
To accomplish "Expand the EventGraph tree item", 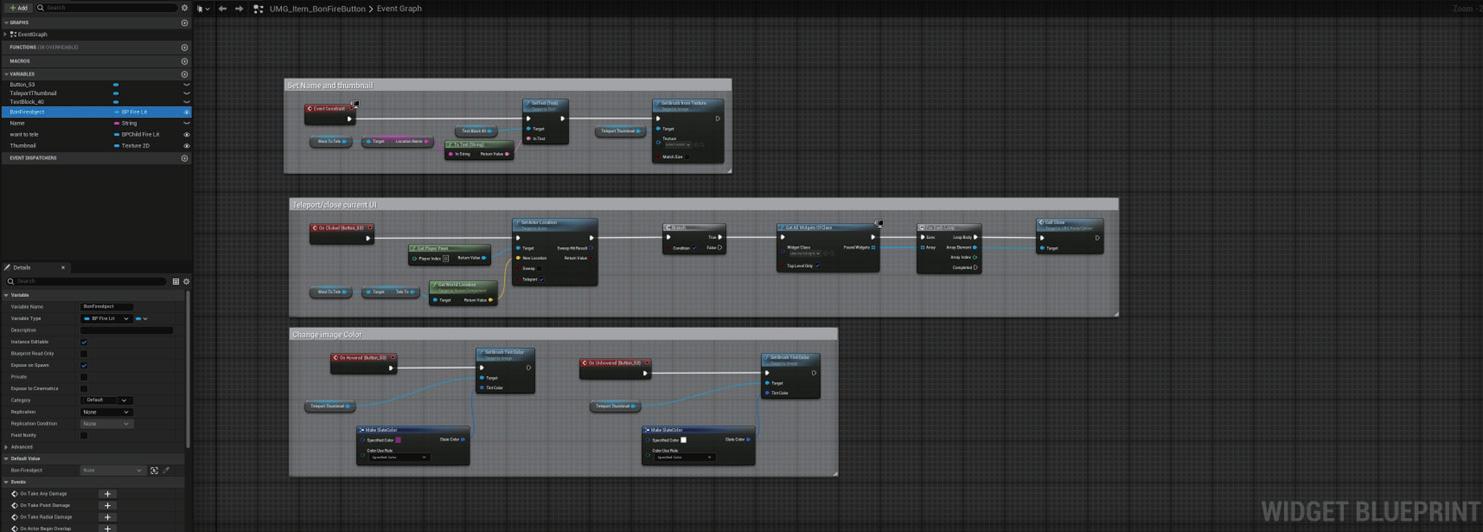I will (6, 34).
